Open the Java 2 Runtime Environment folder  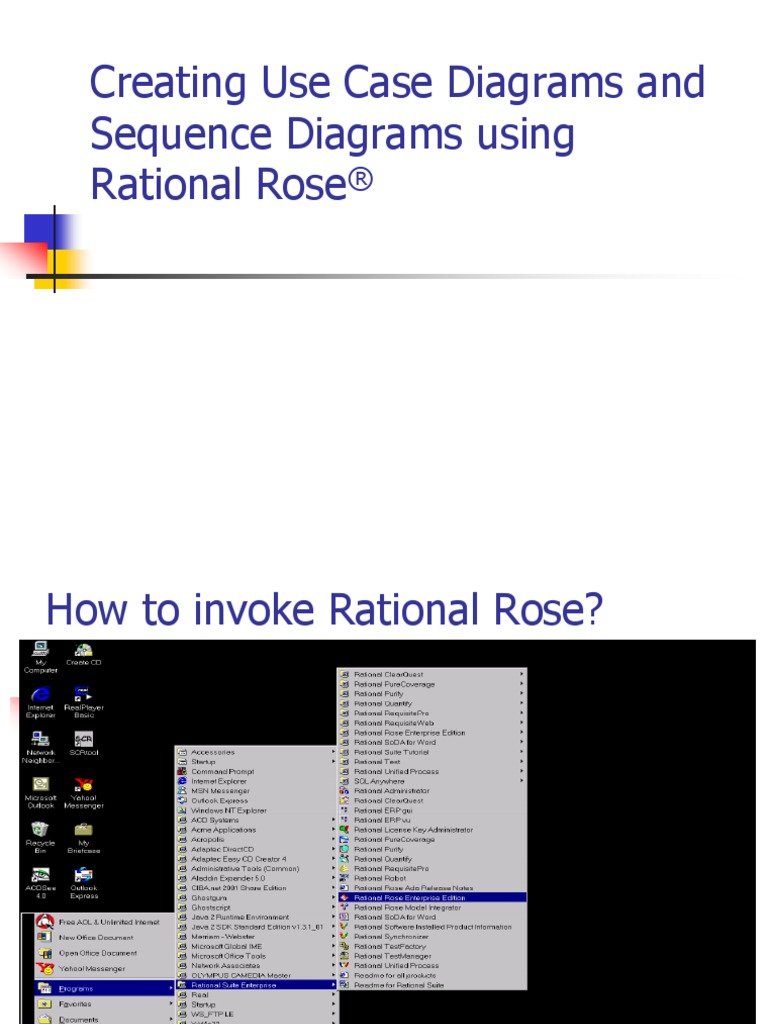(255, 917)
